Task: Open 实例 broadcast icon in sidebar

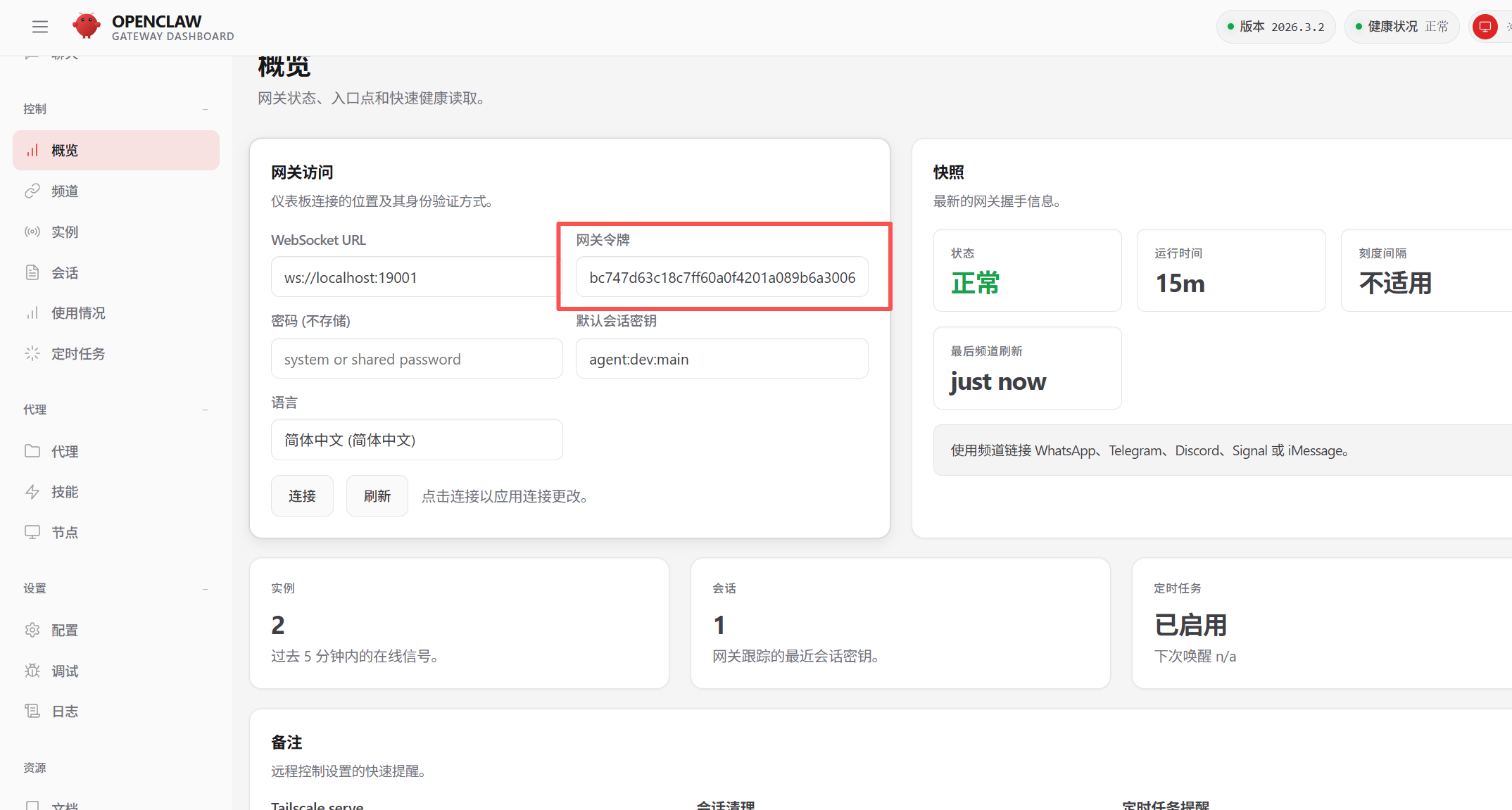Action: [x=32, y=232]
